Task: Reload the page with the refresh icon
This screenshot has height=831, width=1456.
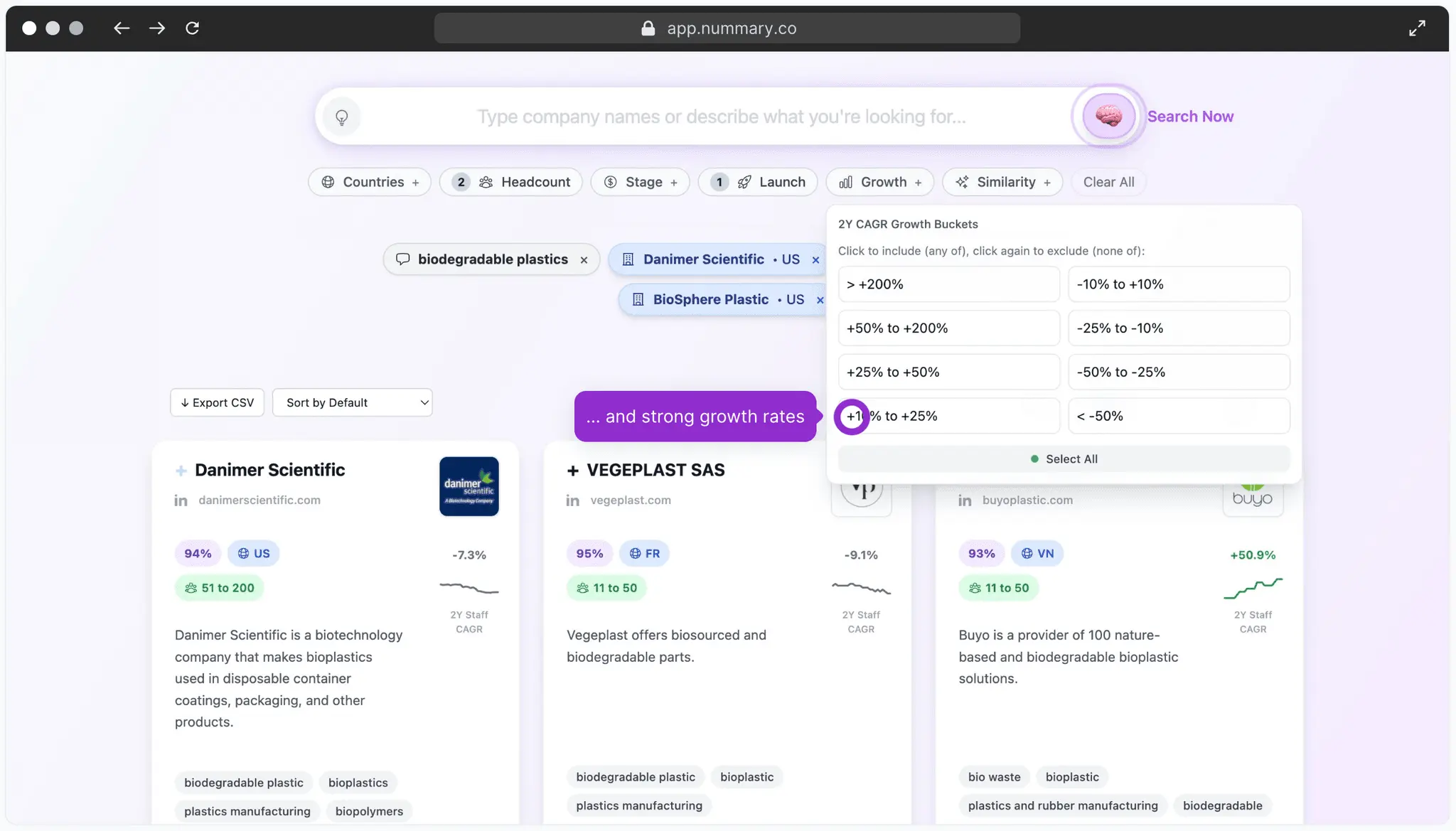Action: 192,28
